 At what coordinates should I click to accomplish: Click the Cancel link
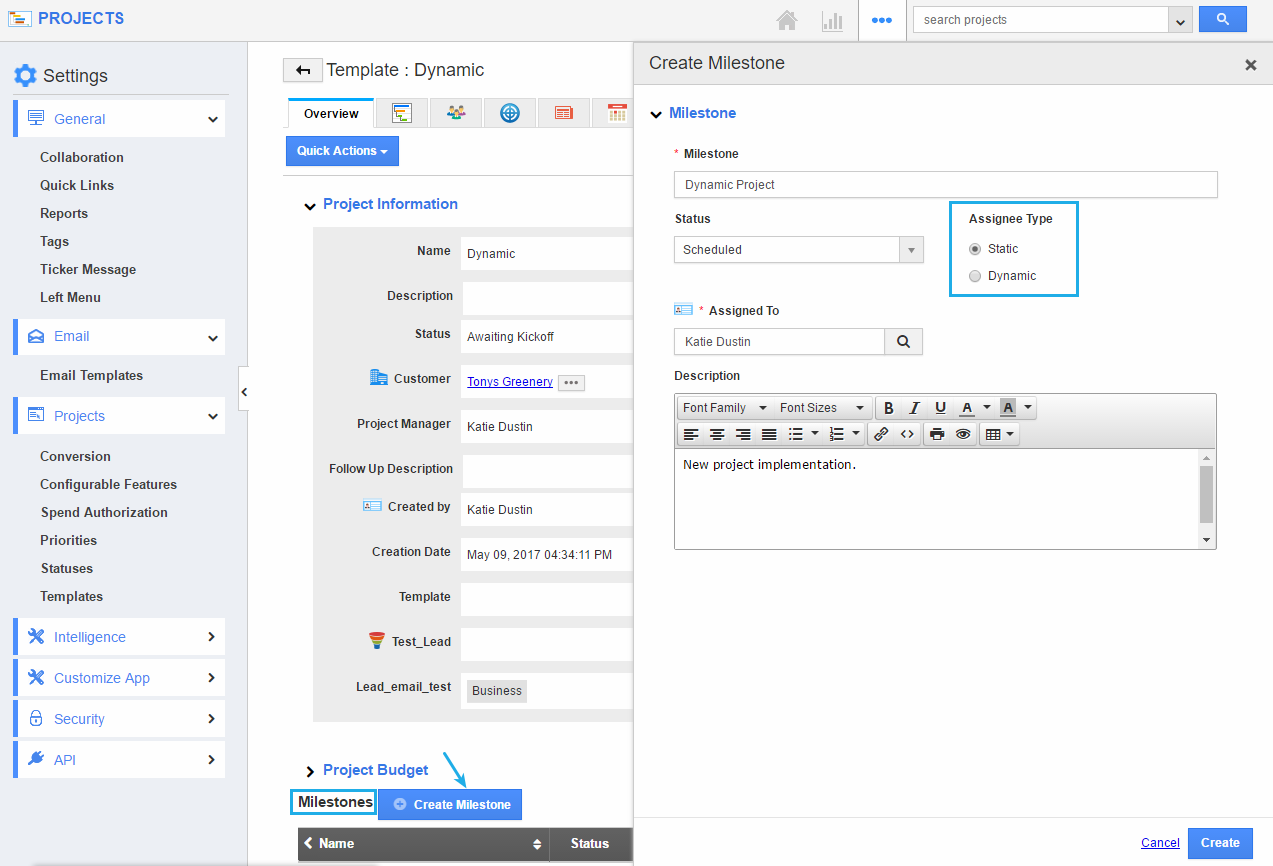tap(1160, 843)
